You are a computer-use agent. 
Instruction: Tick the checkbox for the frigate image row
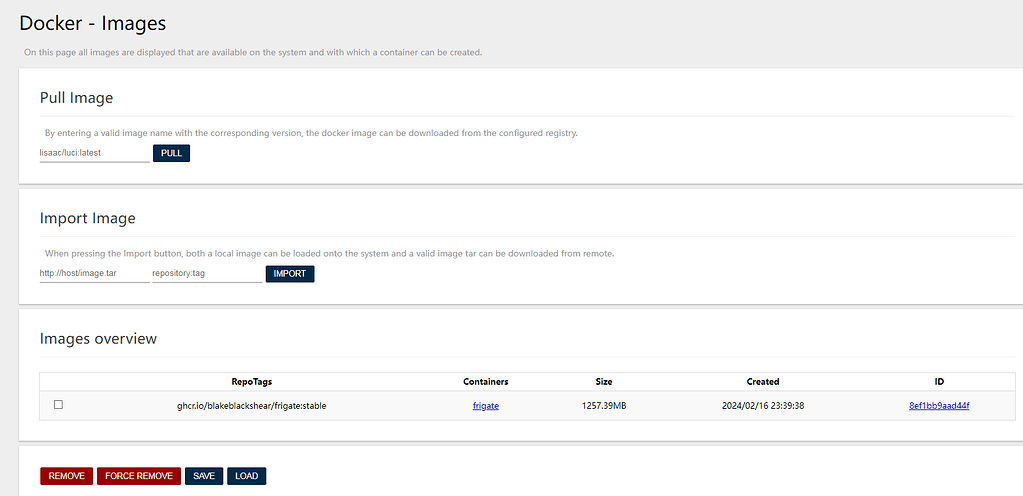[58, 405]
